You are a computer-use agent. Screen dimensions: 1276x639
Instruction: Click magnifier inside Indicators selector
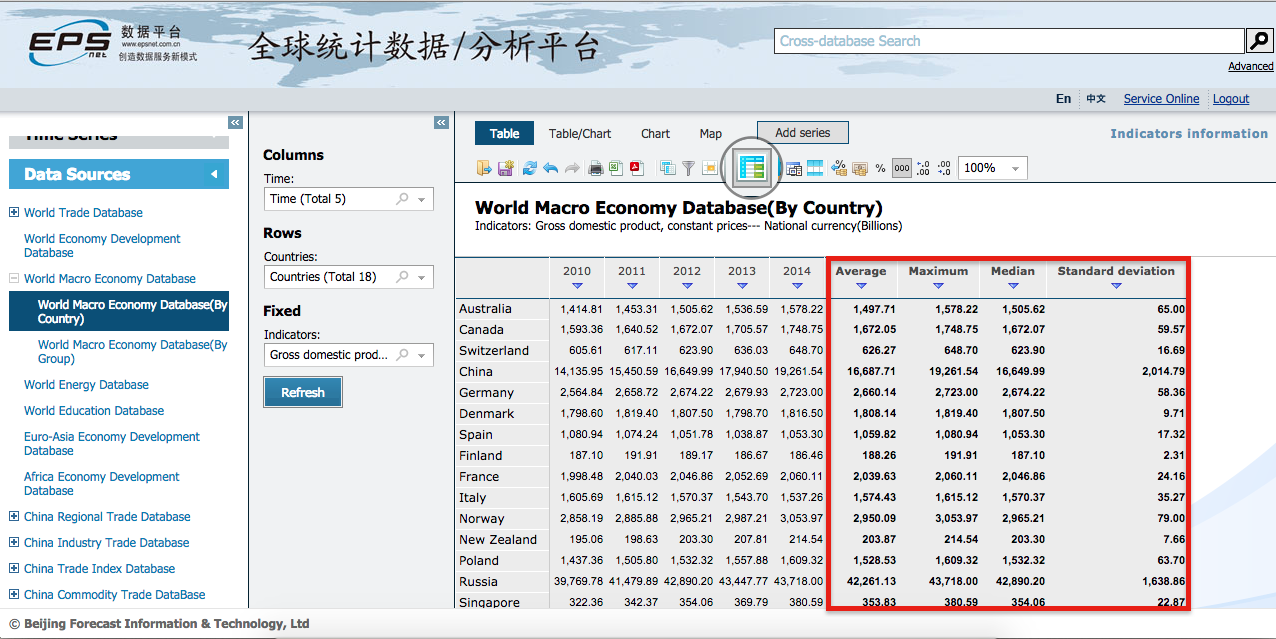point(402,355)
